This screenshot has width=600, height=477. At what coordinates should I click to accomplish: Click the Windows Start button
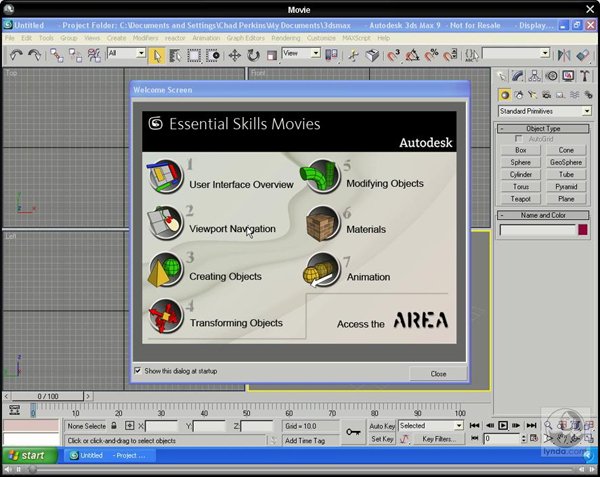click(28, 455)
